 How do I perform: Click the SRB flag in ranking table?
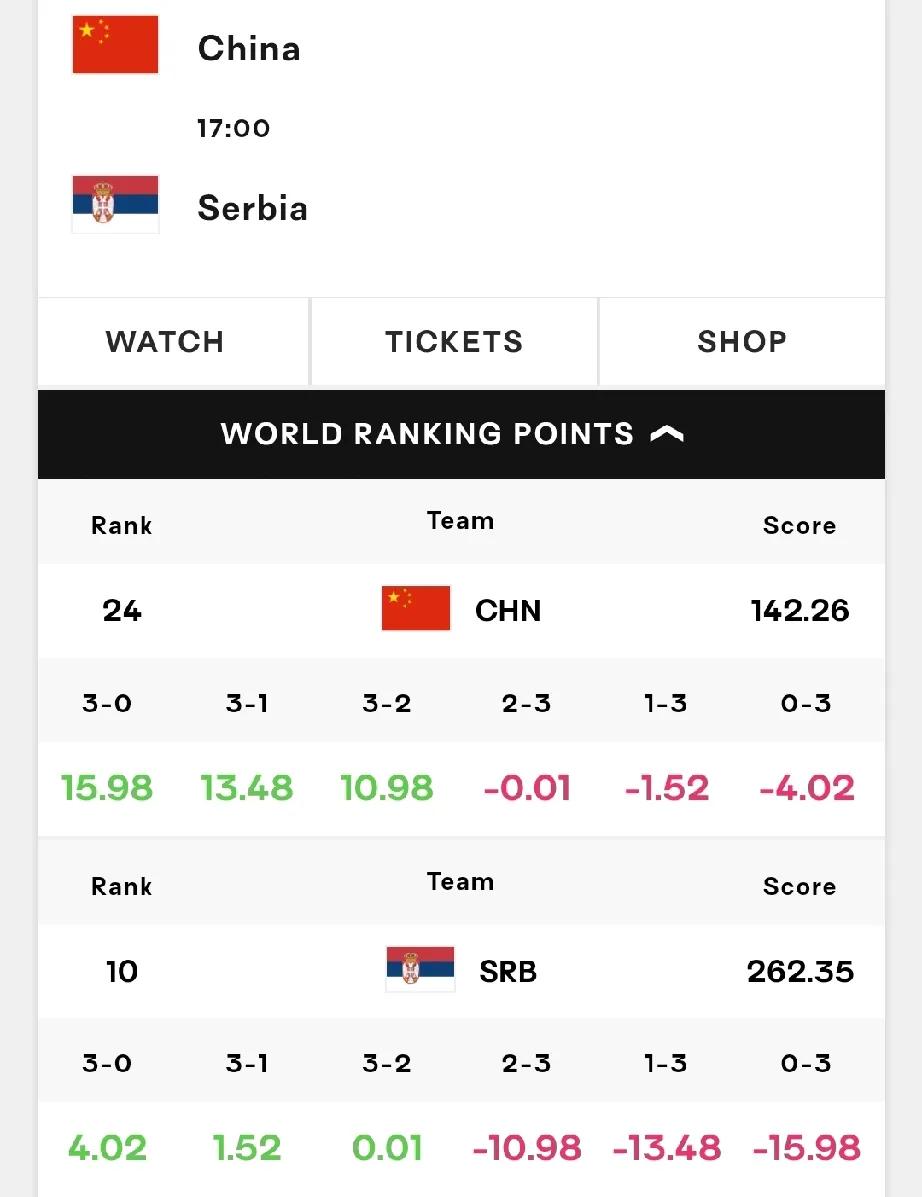[421, 970]
